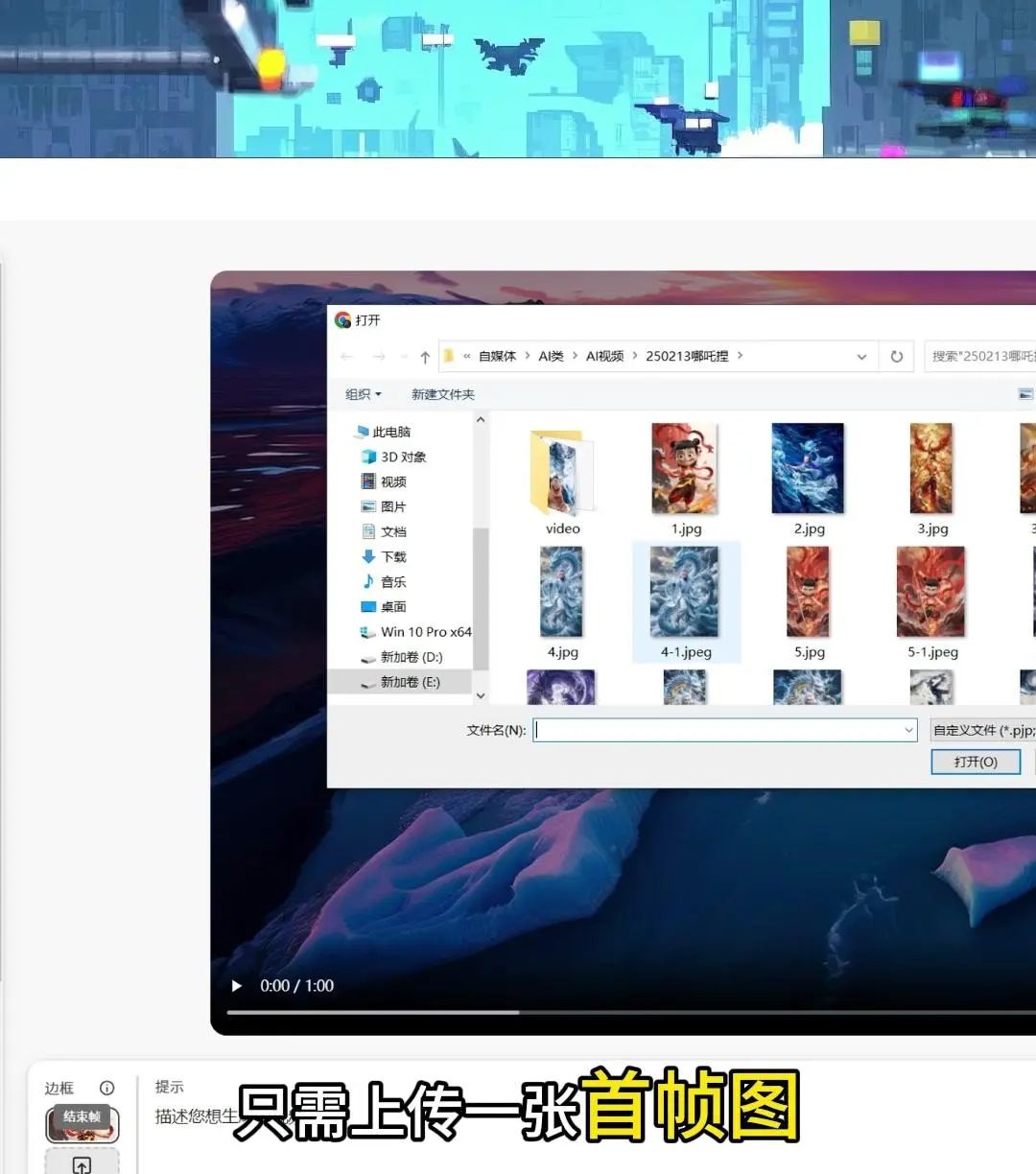
Task: Navigate up one folder level with the up arrow
Action: point(423,356)
